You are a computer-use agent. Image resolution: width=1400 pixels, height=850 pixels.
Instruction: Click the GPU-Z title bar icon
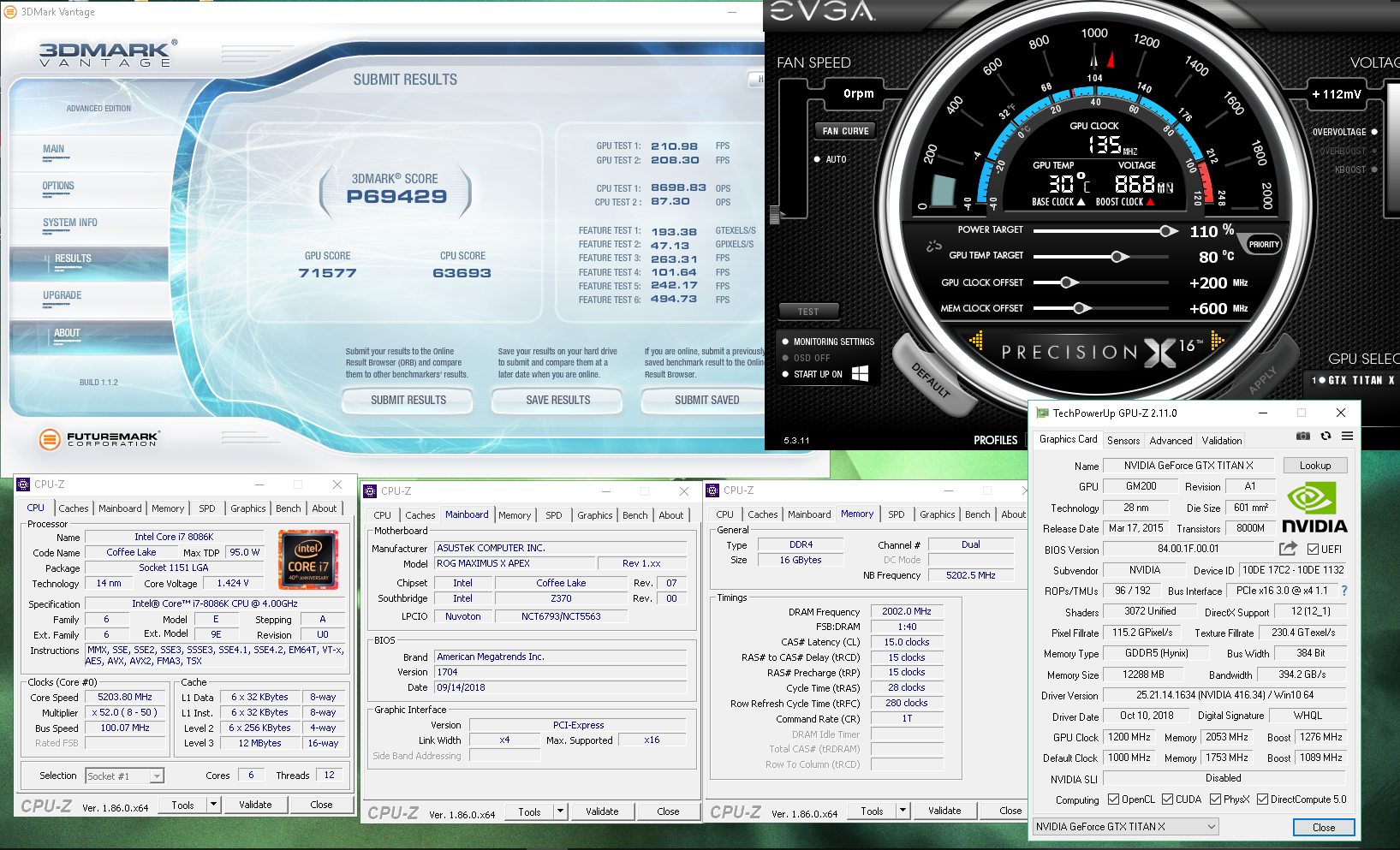(x=1042, y=413)
